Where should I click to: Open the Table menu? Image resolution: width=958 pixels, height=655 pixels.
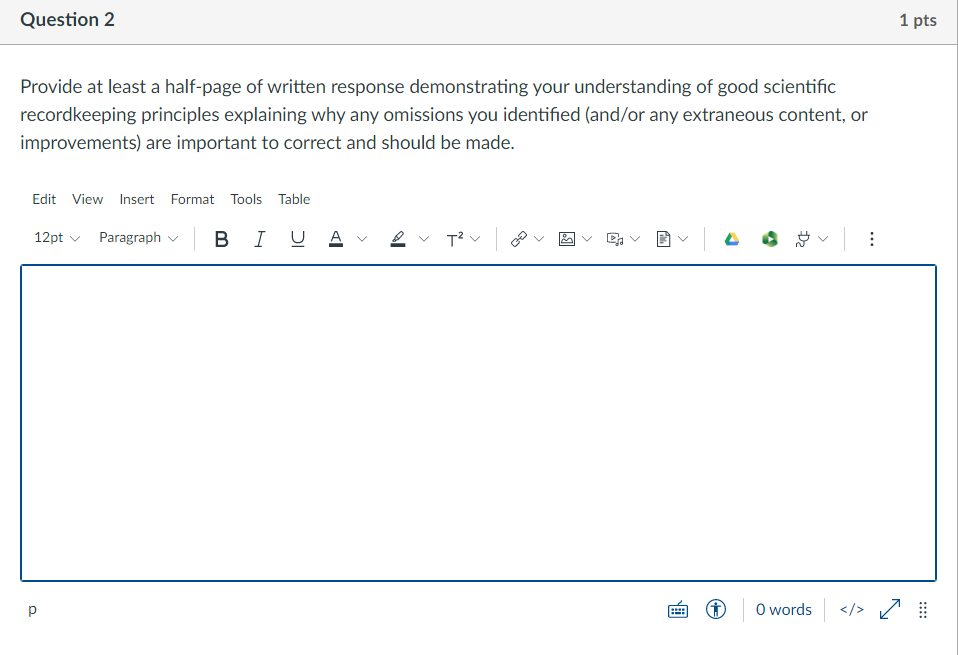click(x=294, y=199)
